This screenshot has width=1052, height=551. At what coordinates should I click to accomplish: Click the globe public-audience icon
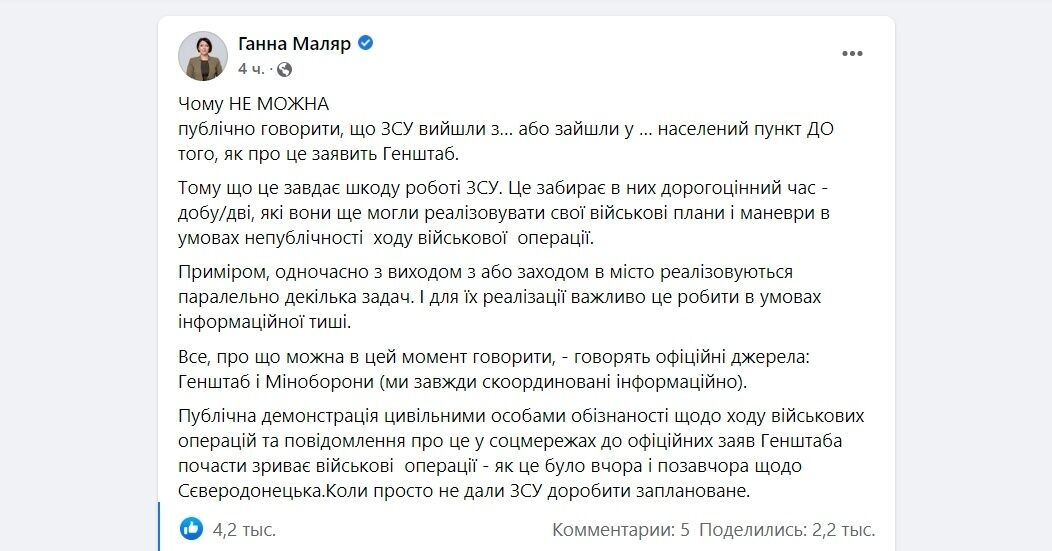[x=285, y=69]
